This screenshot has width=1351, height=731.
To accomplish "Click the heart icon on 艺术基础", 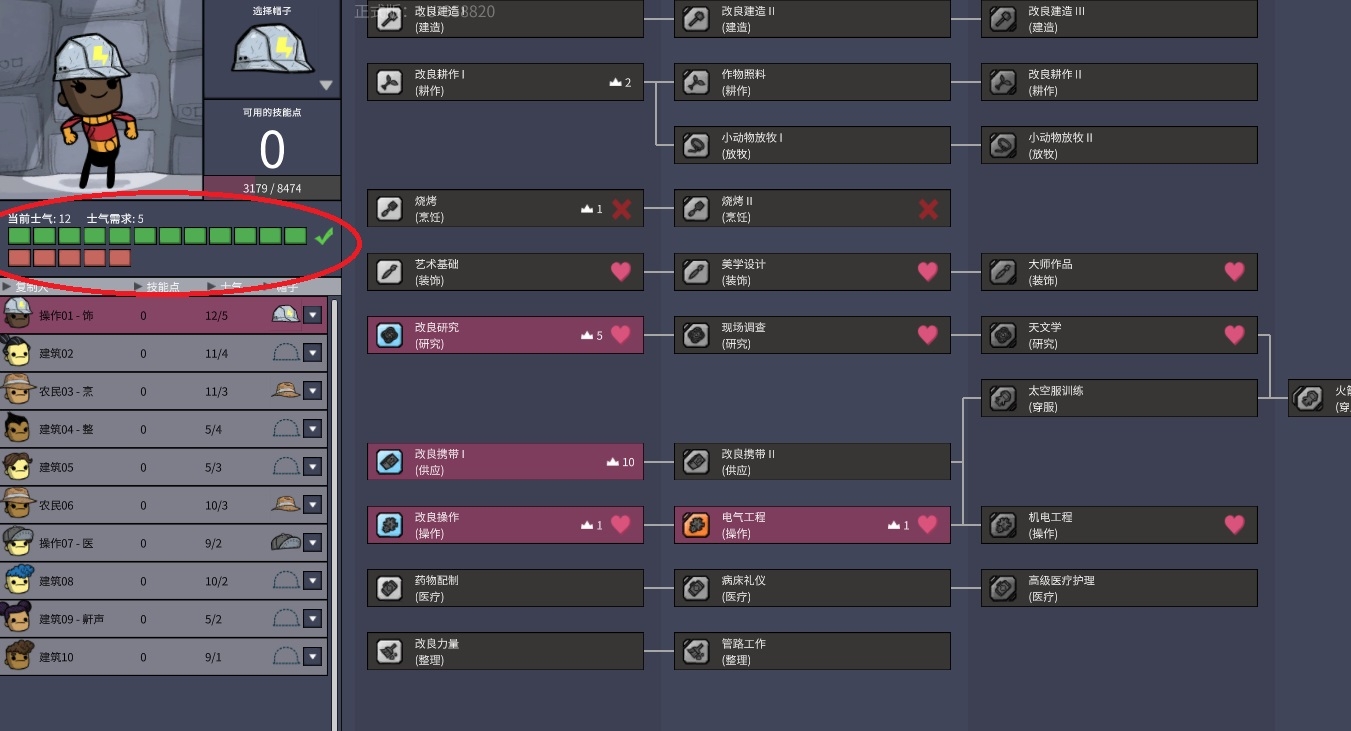I will (x=621, y=271).
